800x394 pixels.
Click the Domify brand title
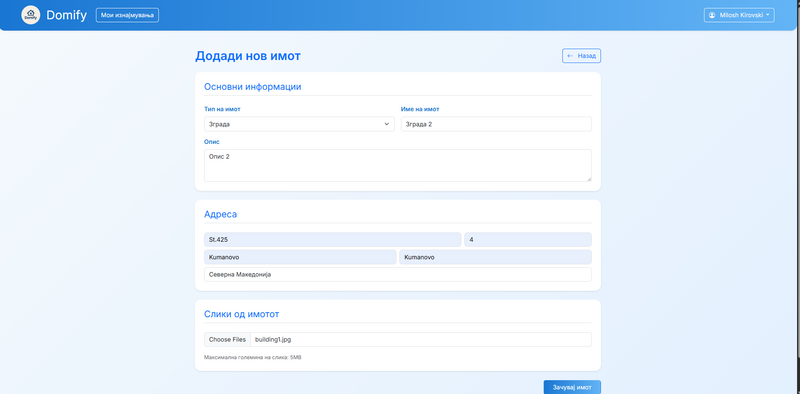click(67, 15)
